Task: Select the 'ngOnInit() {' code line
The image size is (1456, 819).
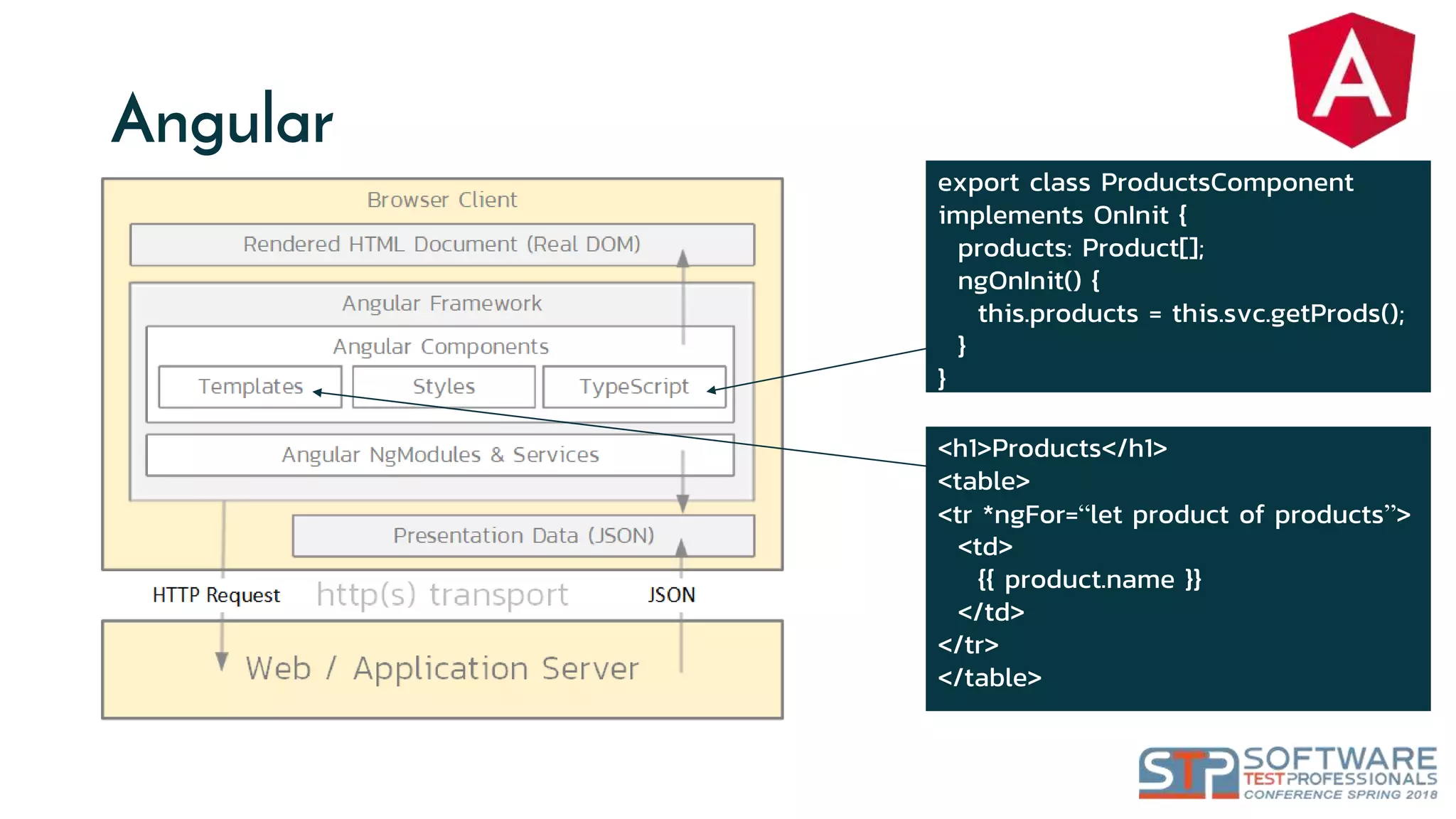Action: 1028,281
